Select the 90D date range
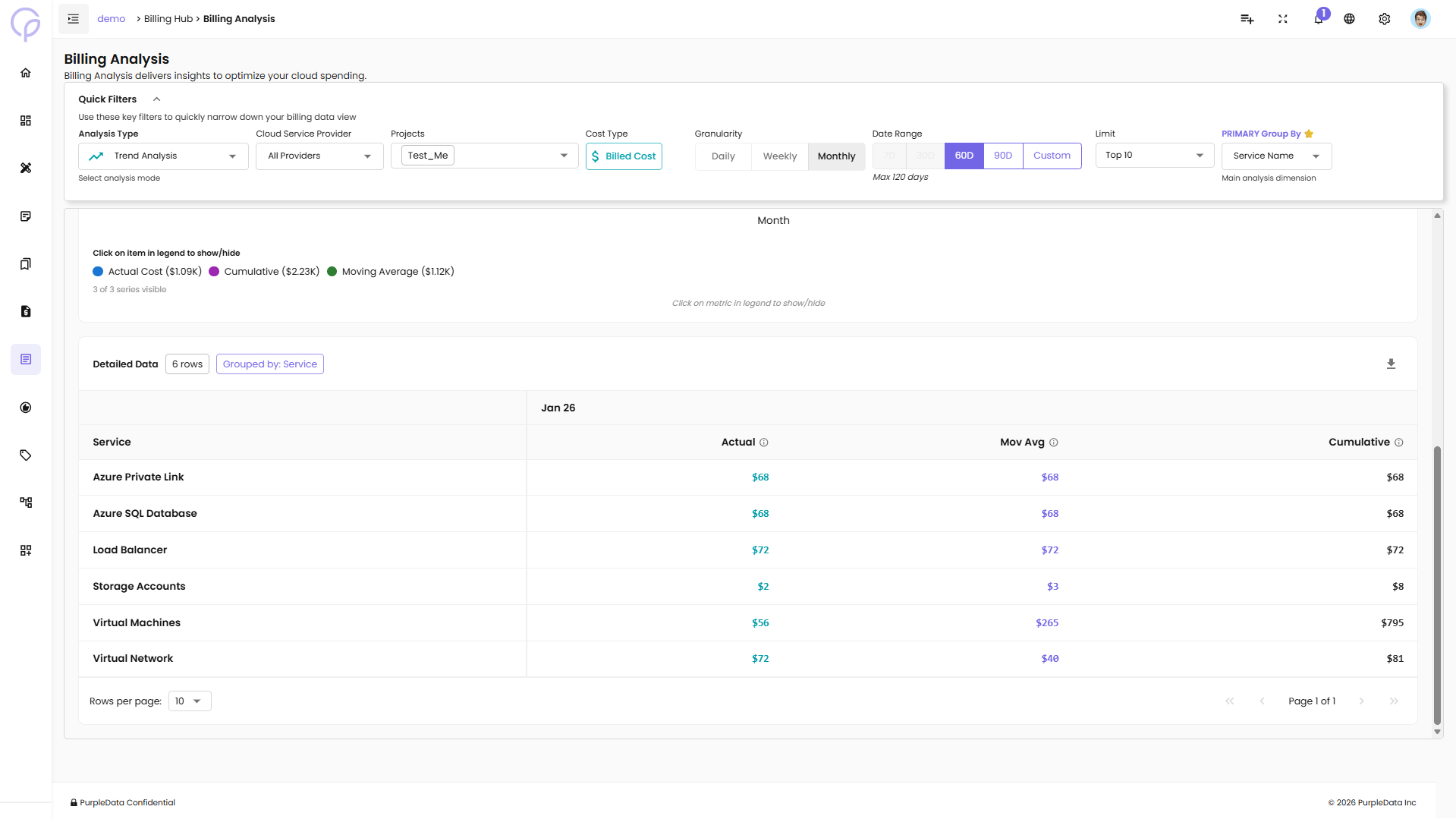1456x819 pixels. (1002, 156)
